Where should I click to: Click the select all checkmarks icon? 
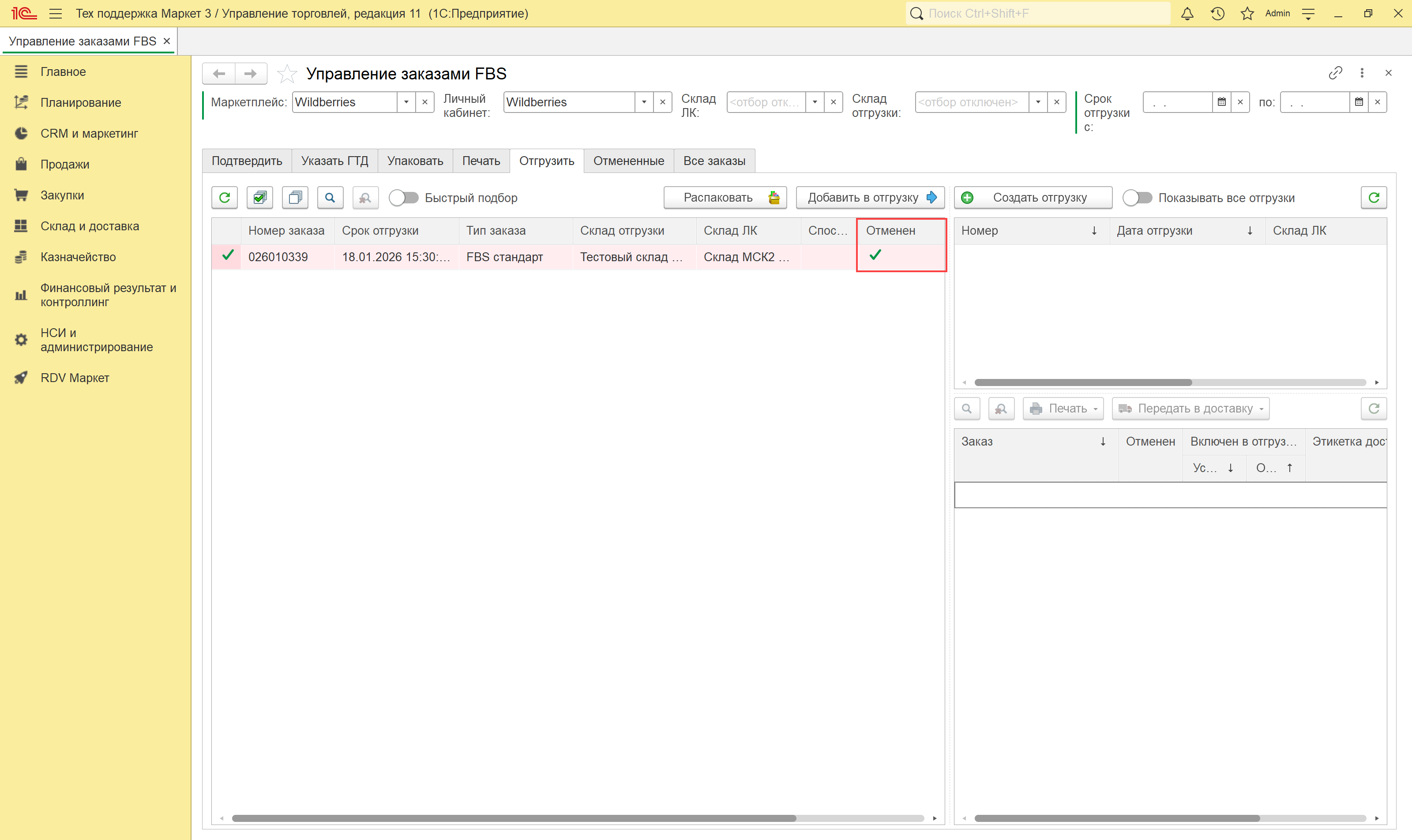pos(260,198)
